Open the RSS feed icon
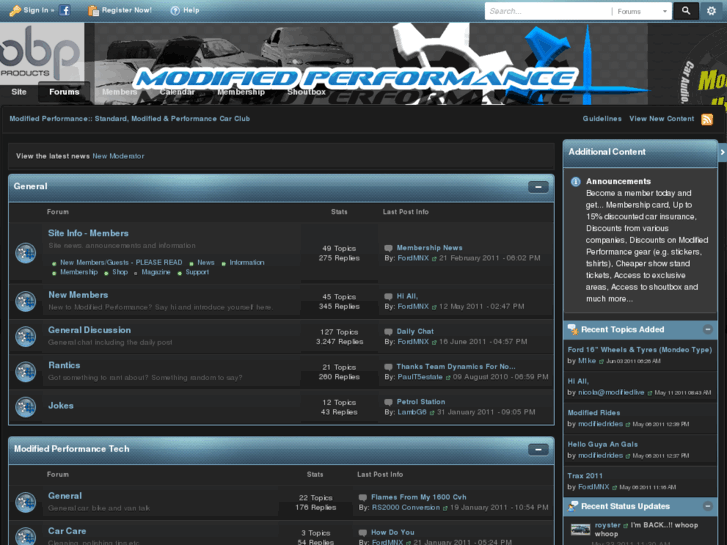The width and height of the screenshot is (727, 545). point(707,119)
